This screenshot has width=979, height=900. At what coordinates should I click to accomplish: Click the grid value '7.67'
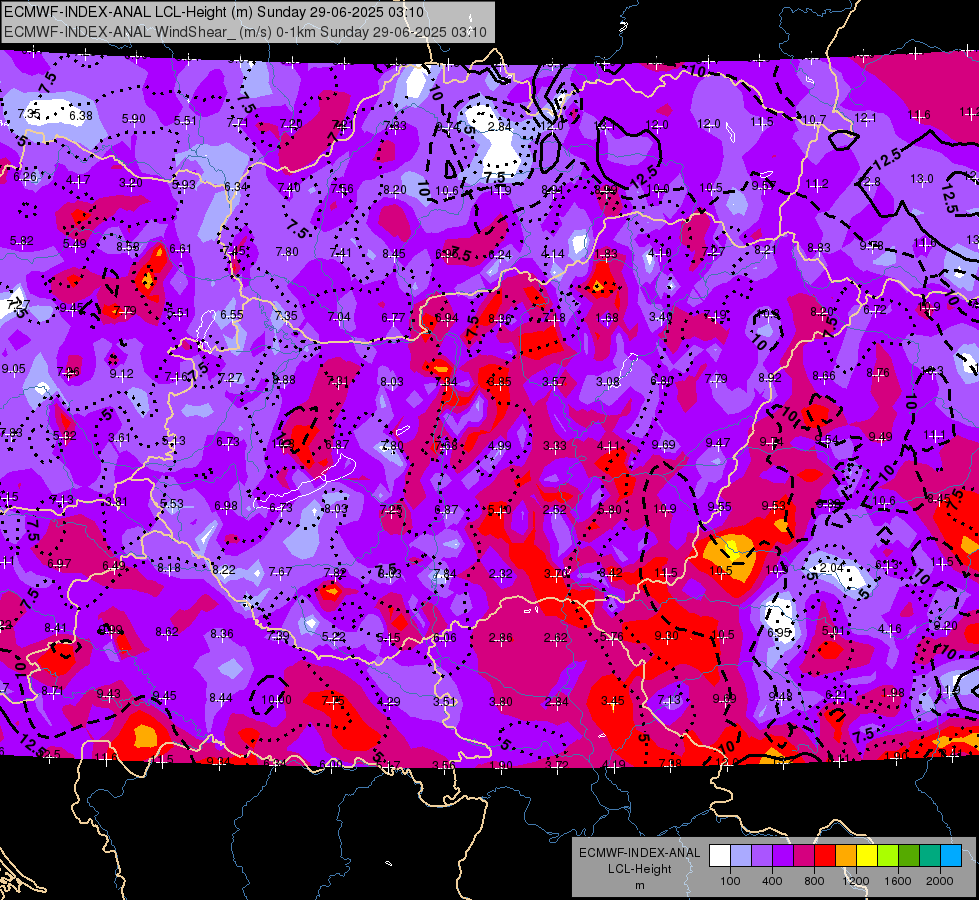(x=280, y=571)
